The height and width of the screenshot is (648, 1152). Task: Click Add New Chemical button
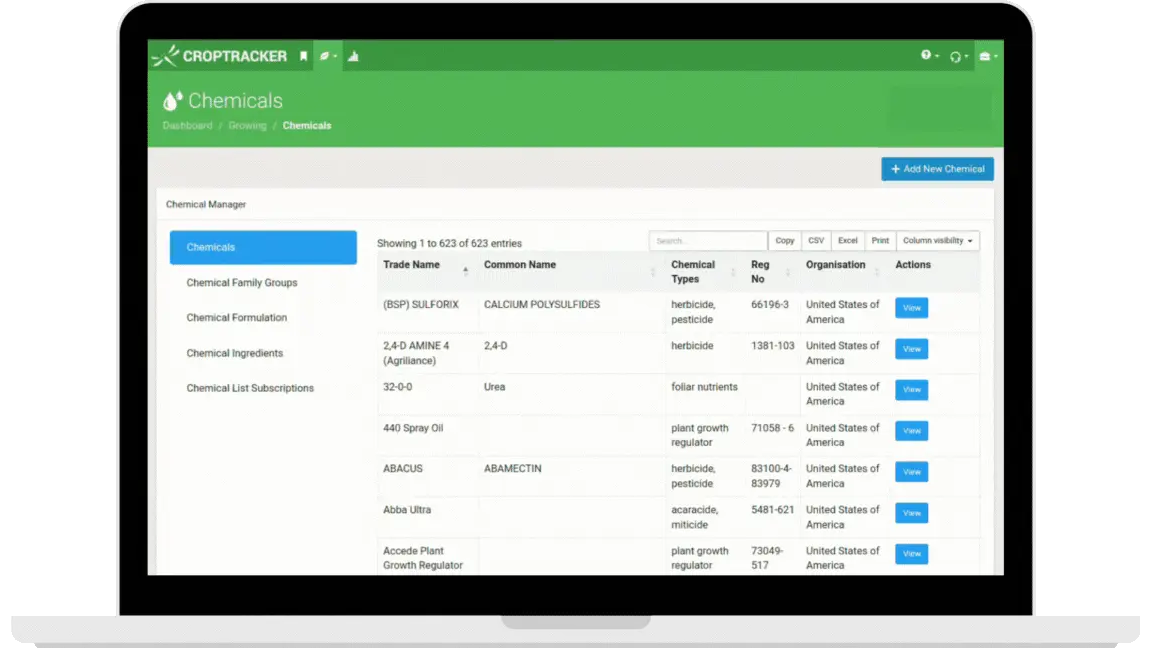[x=937, y=169]
